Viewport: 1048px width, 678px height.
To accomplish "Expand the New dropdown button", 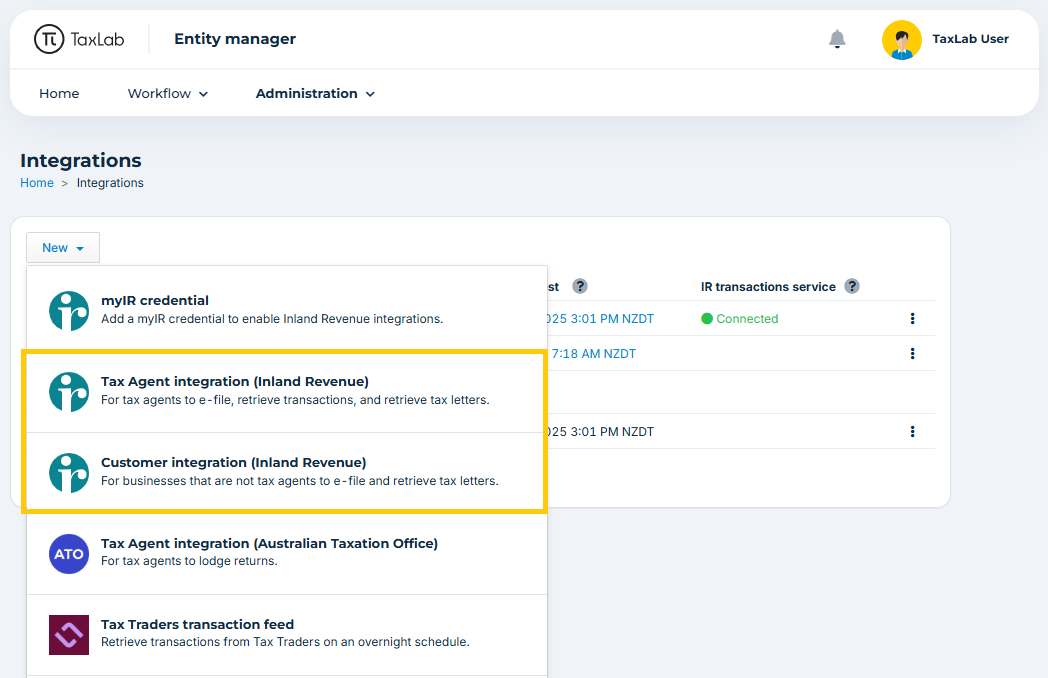I will pyautogui.click(x=63, y=248).
